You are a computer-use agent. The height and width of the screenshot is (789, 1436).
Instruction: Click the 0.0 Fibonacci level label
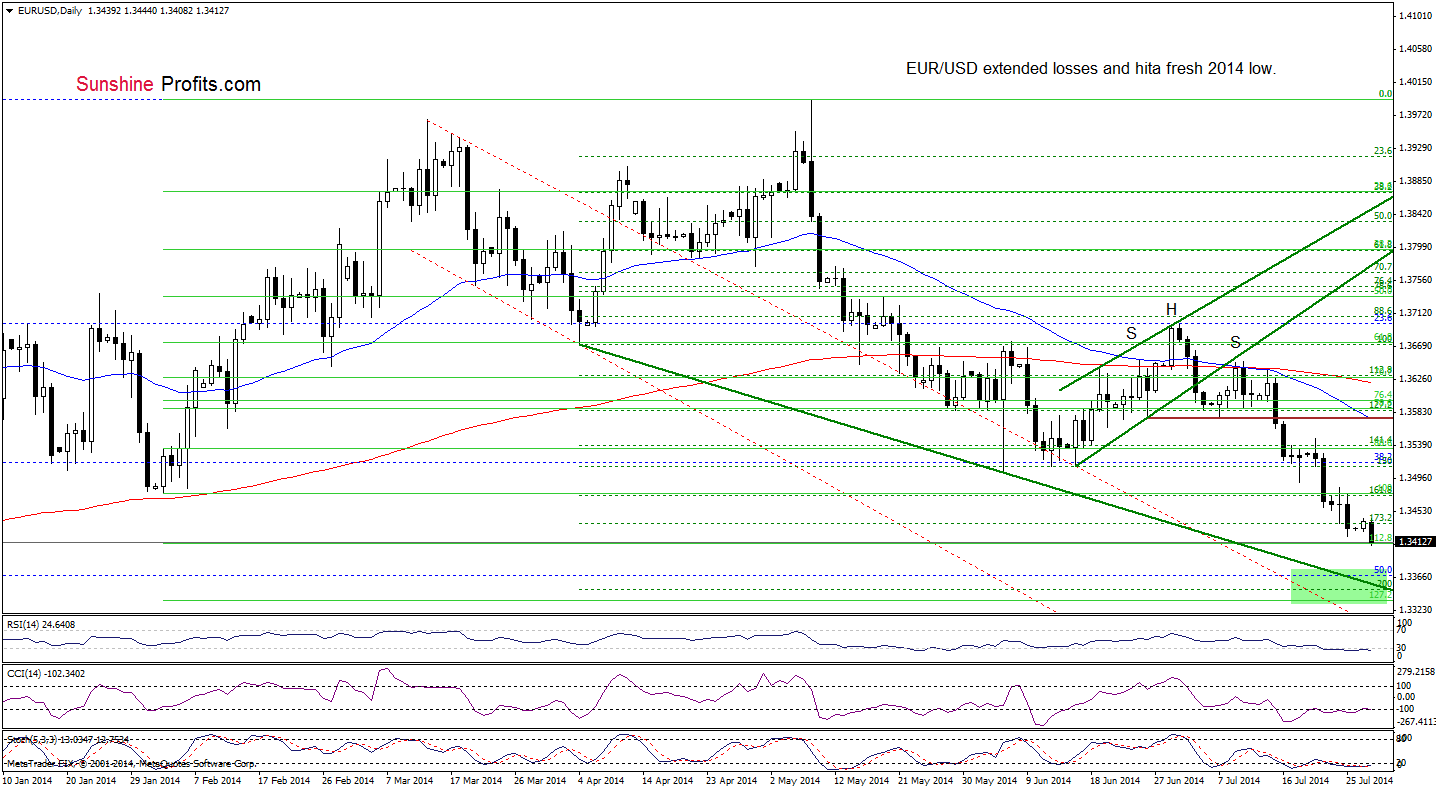point(1385,93)
